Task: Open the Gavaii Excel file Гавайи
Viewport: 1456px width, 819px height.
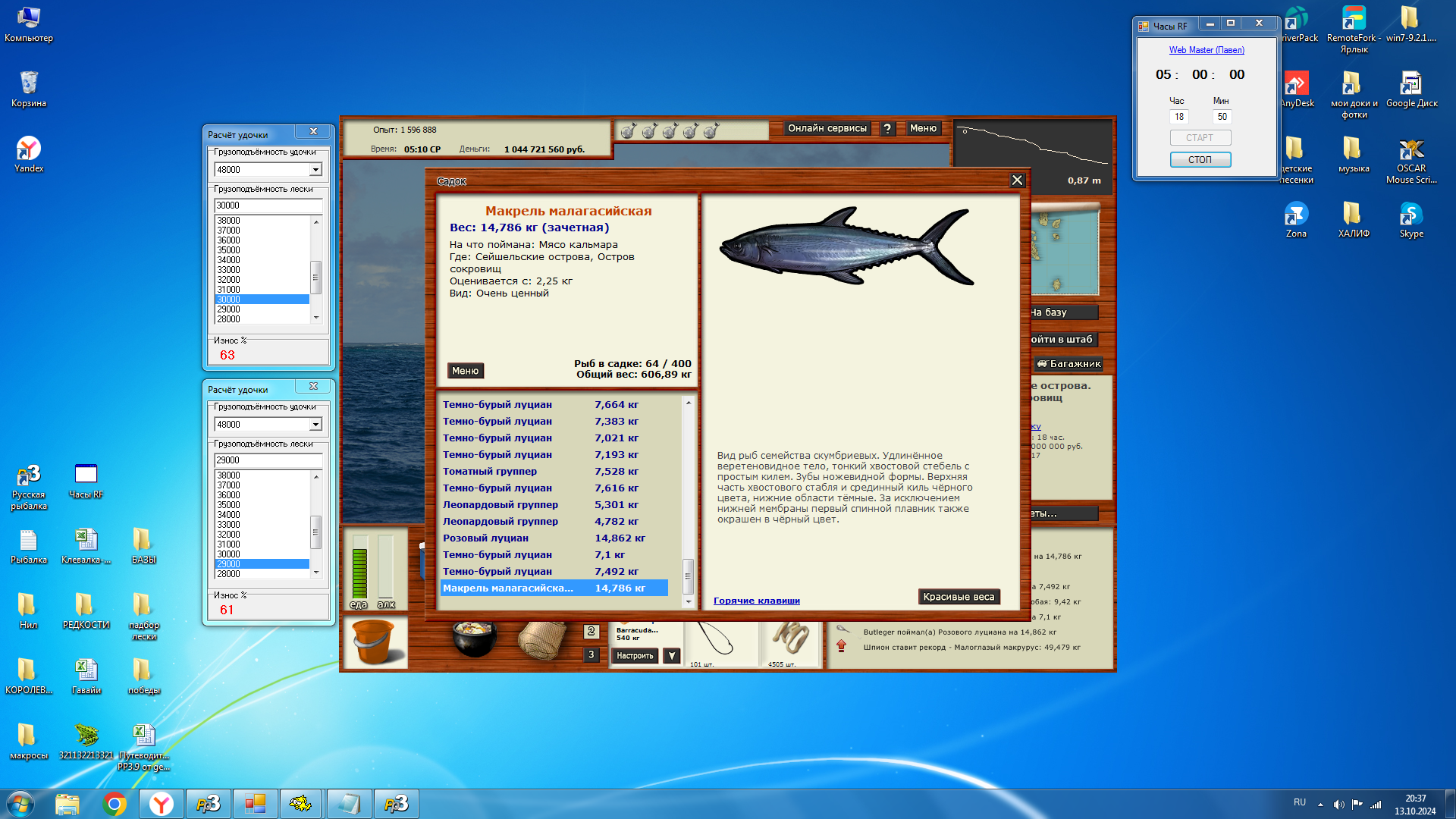Action: pyautogui.click(x=86, y=677)
